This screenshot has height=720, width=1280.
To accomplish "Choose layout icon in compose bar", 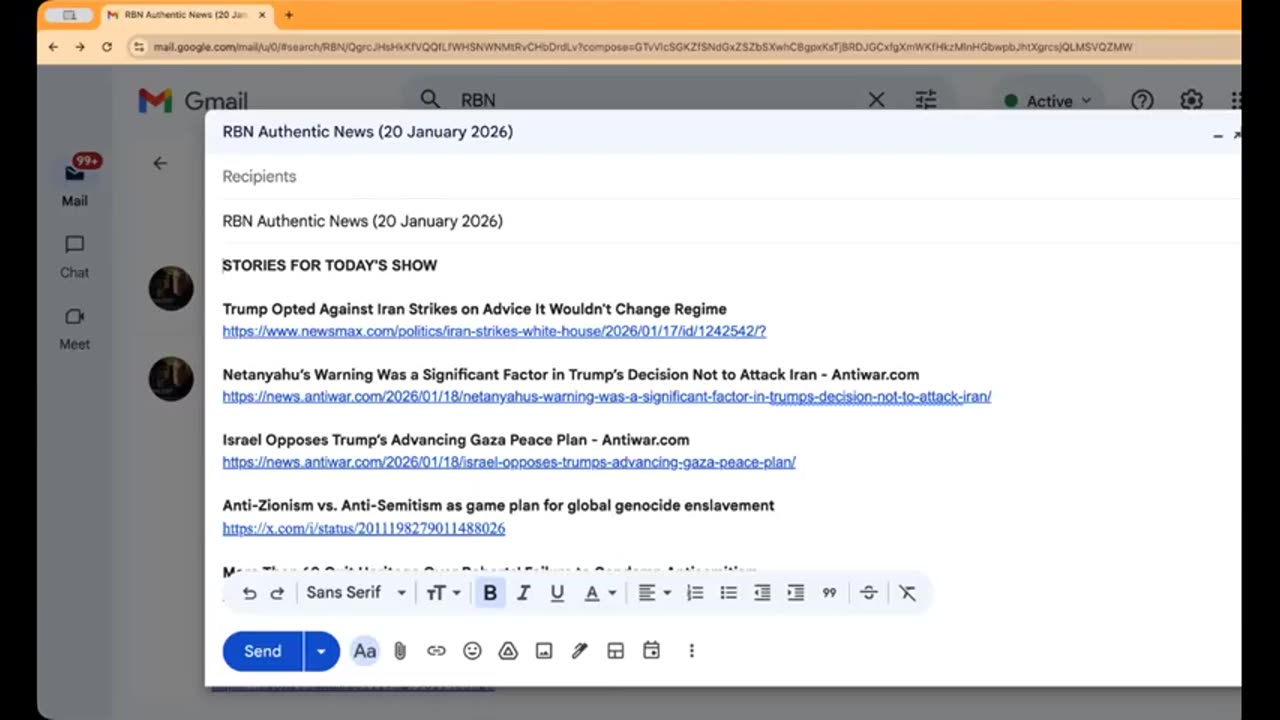I will click(x=615, y=651).
